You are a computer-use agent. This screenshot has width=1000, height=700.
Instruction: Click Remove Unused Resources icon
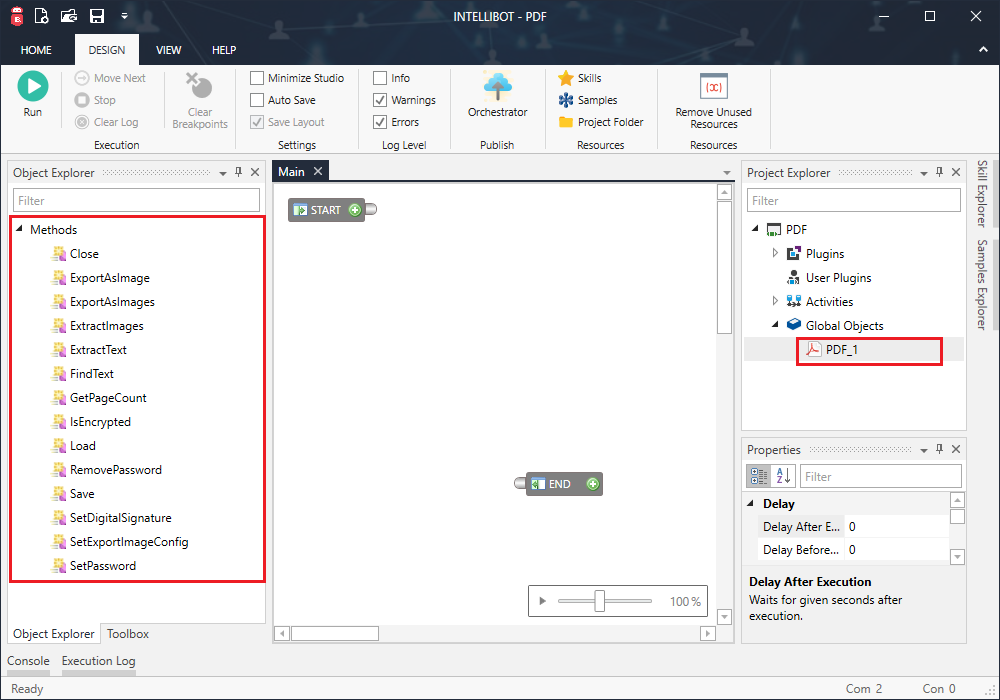[714, 86]
